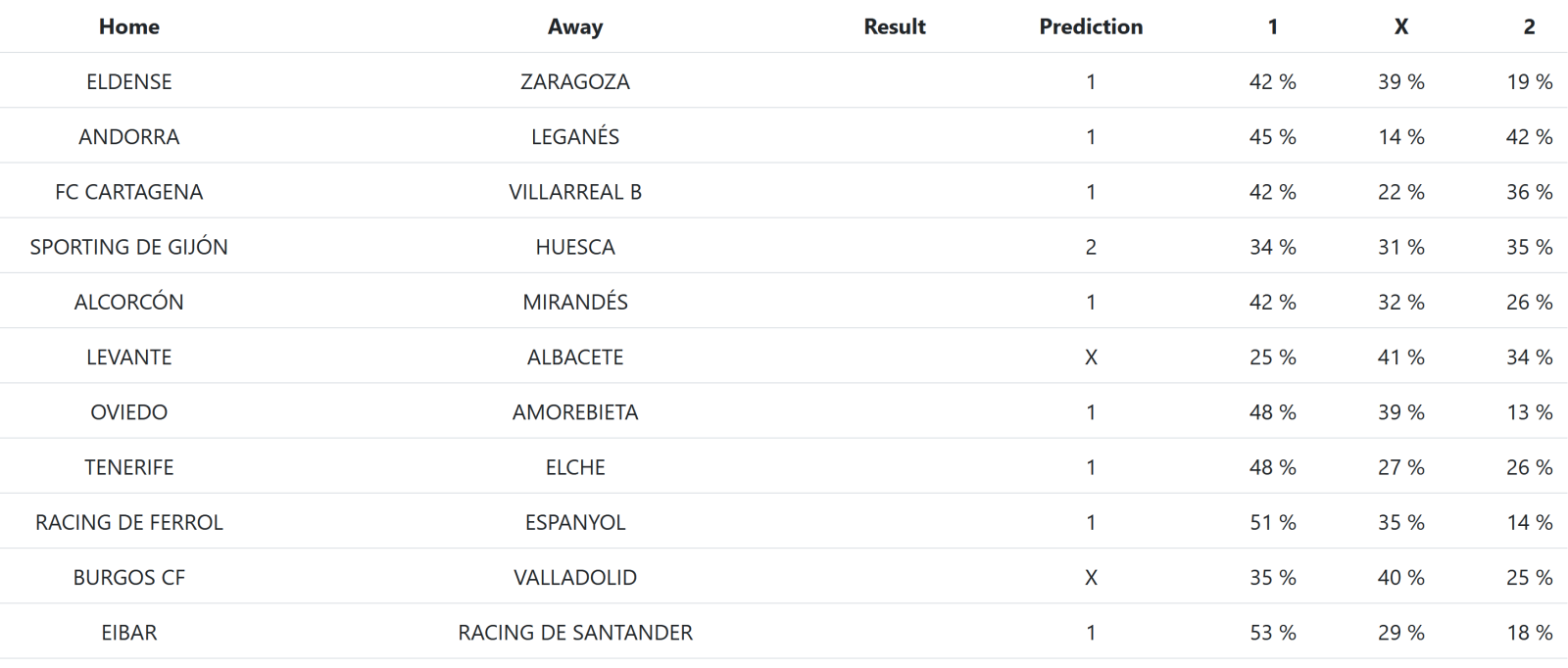Select the ESPANYOL away team cell
1568x668 pixels.
(x=575, y=523)
